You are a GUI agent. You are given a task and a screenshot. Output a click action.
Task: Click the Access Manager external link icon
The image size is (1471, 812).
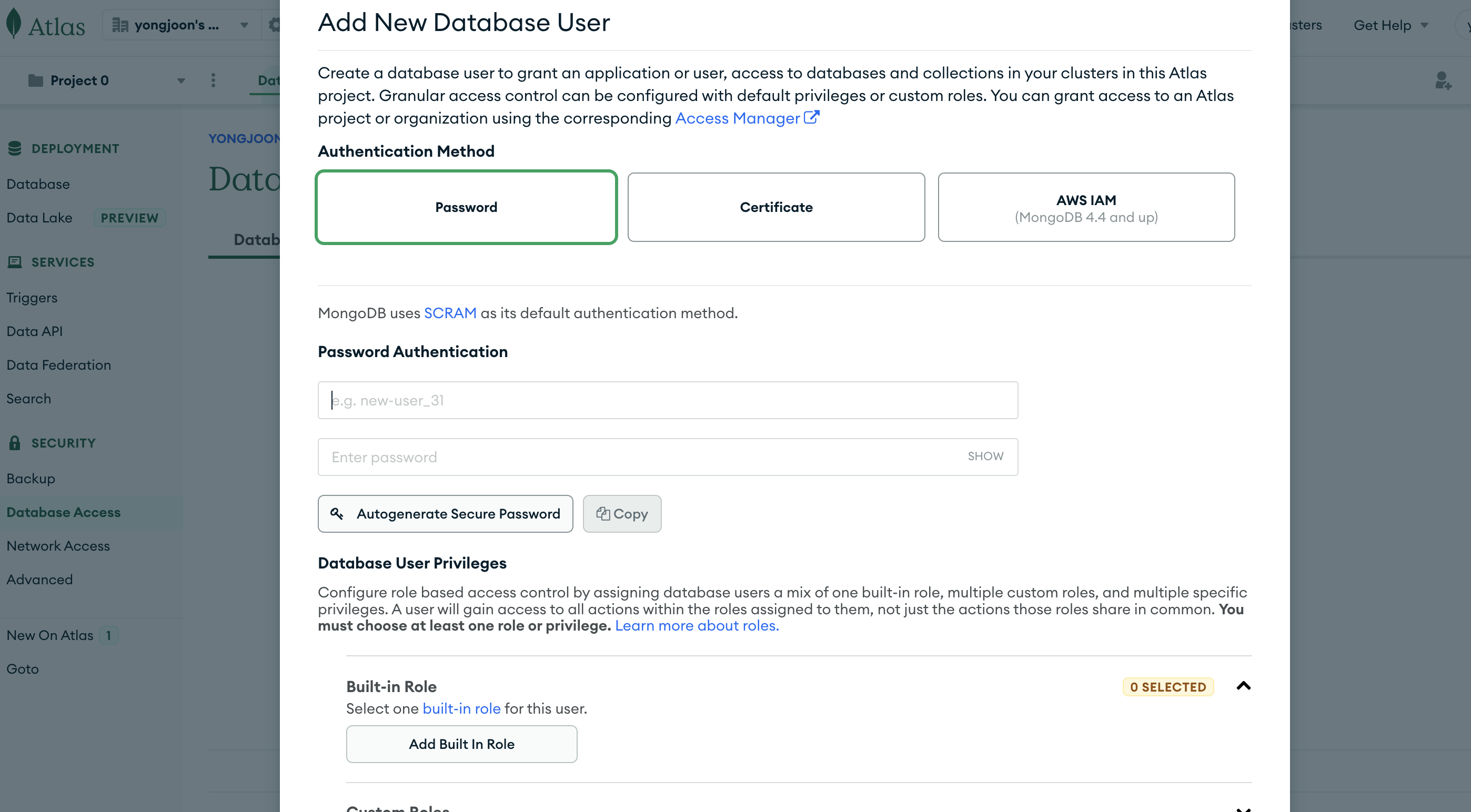tap(811, 118)
